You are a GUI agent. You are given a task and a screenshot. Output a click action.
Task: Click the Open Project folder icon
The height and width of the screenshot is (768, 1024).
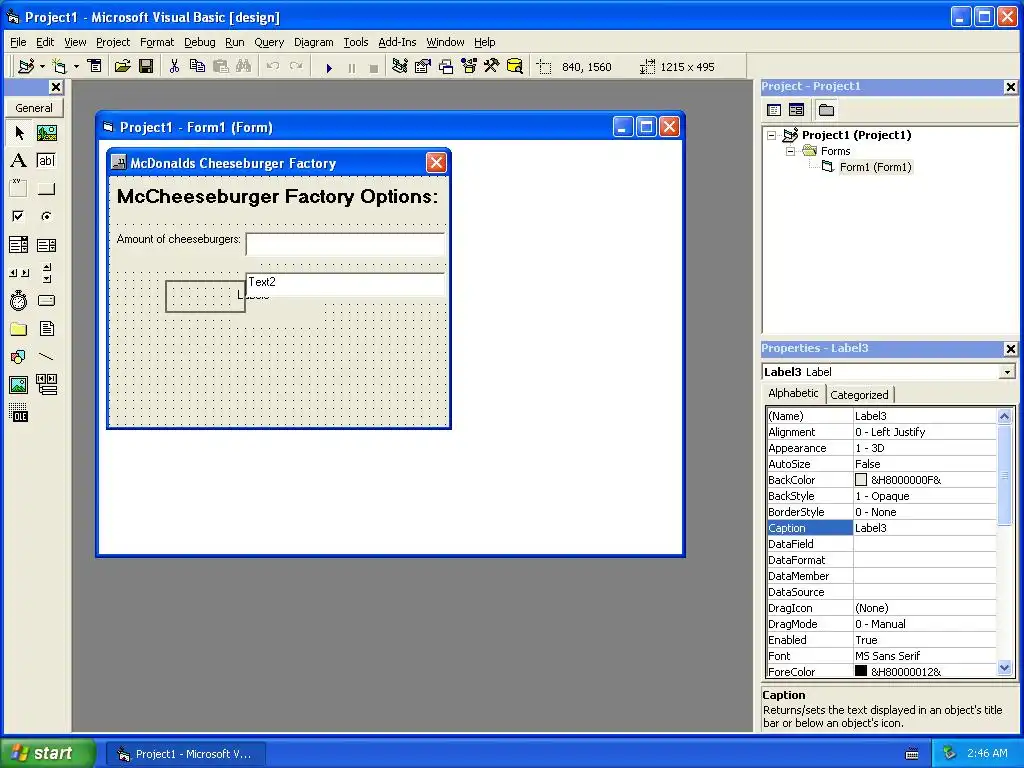click(x=122, y=66)
